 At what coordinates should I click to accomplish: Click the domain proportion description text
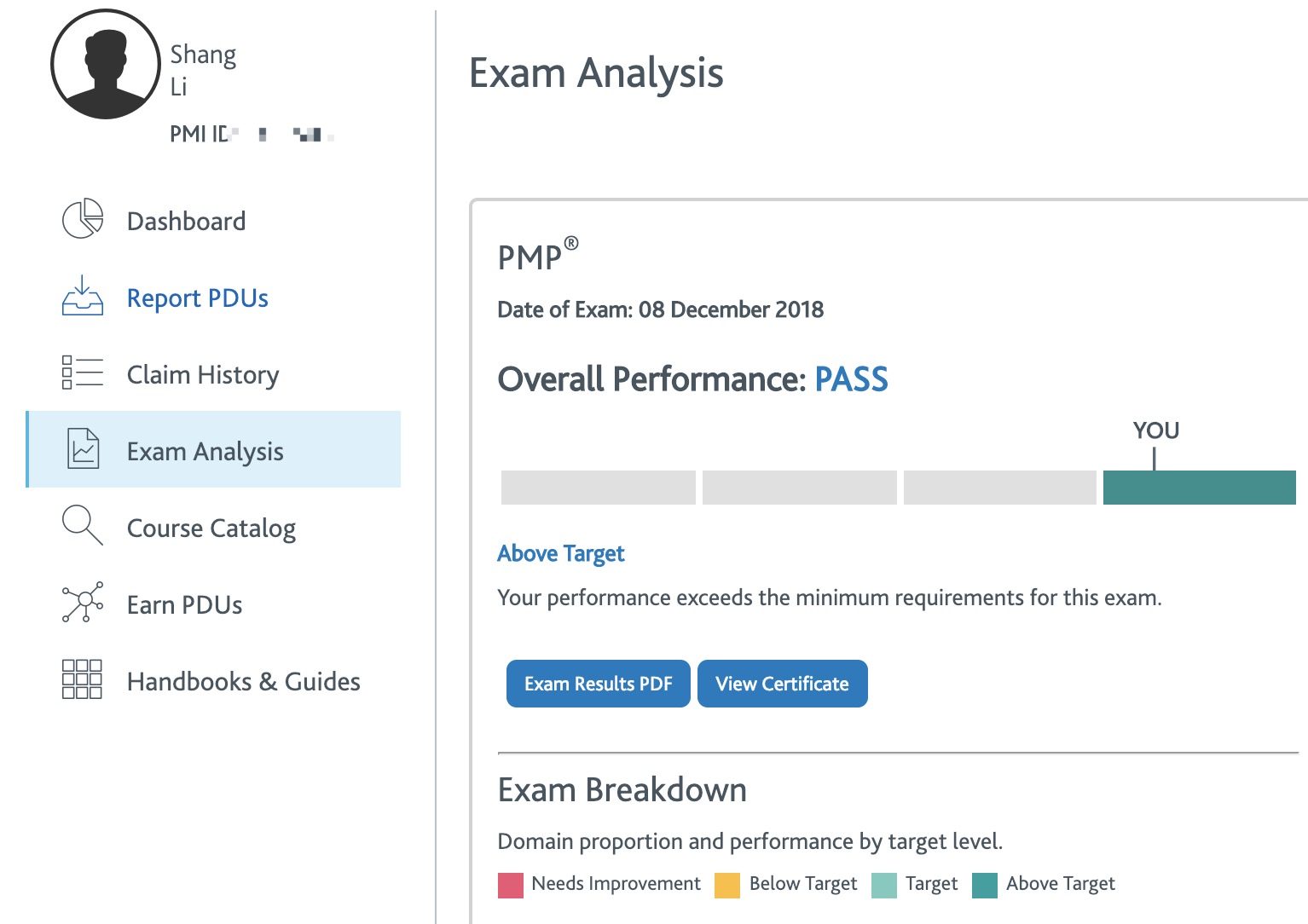click(750, 842)
